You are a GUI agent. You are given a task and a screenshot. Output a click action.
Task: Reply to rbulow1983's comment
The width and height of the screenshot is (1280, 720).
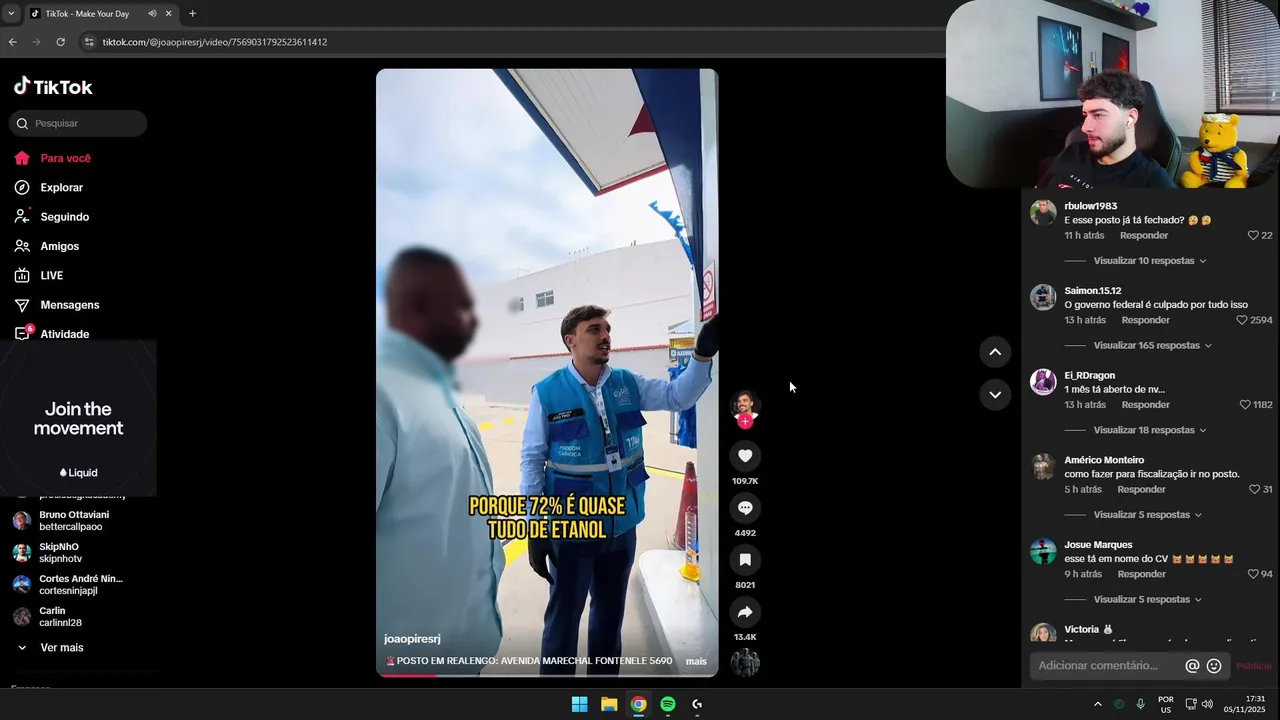point(1144,236)
